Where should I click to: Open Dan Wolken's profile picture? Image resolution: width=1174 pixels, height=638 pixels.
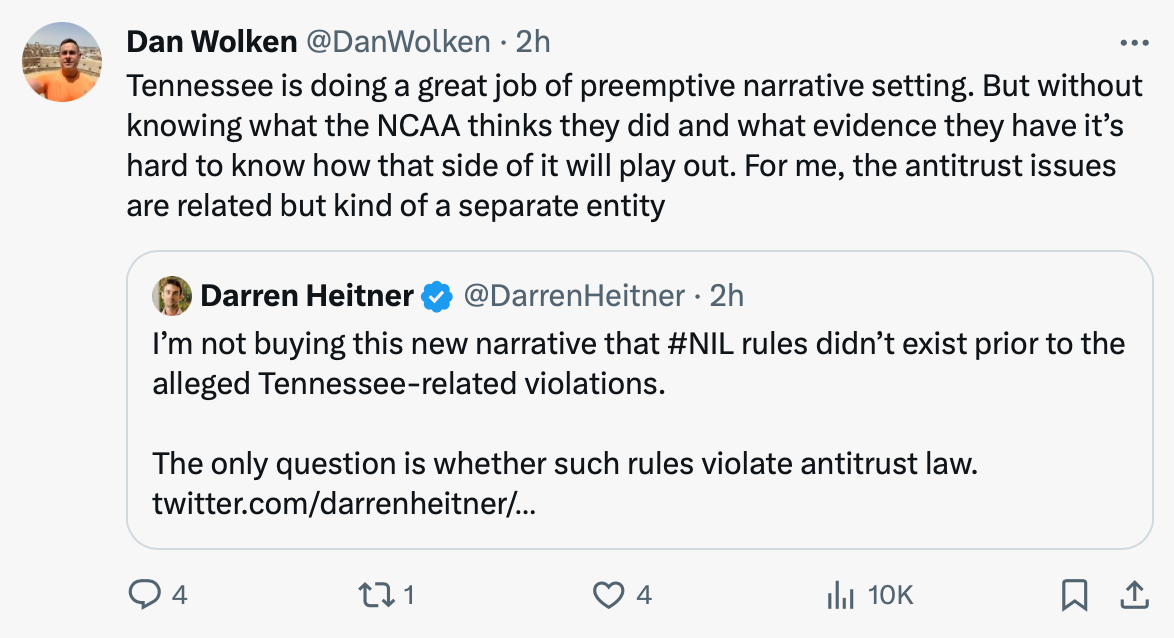(x=62, y=62)
